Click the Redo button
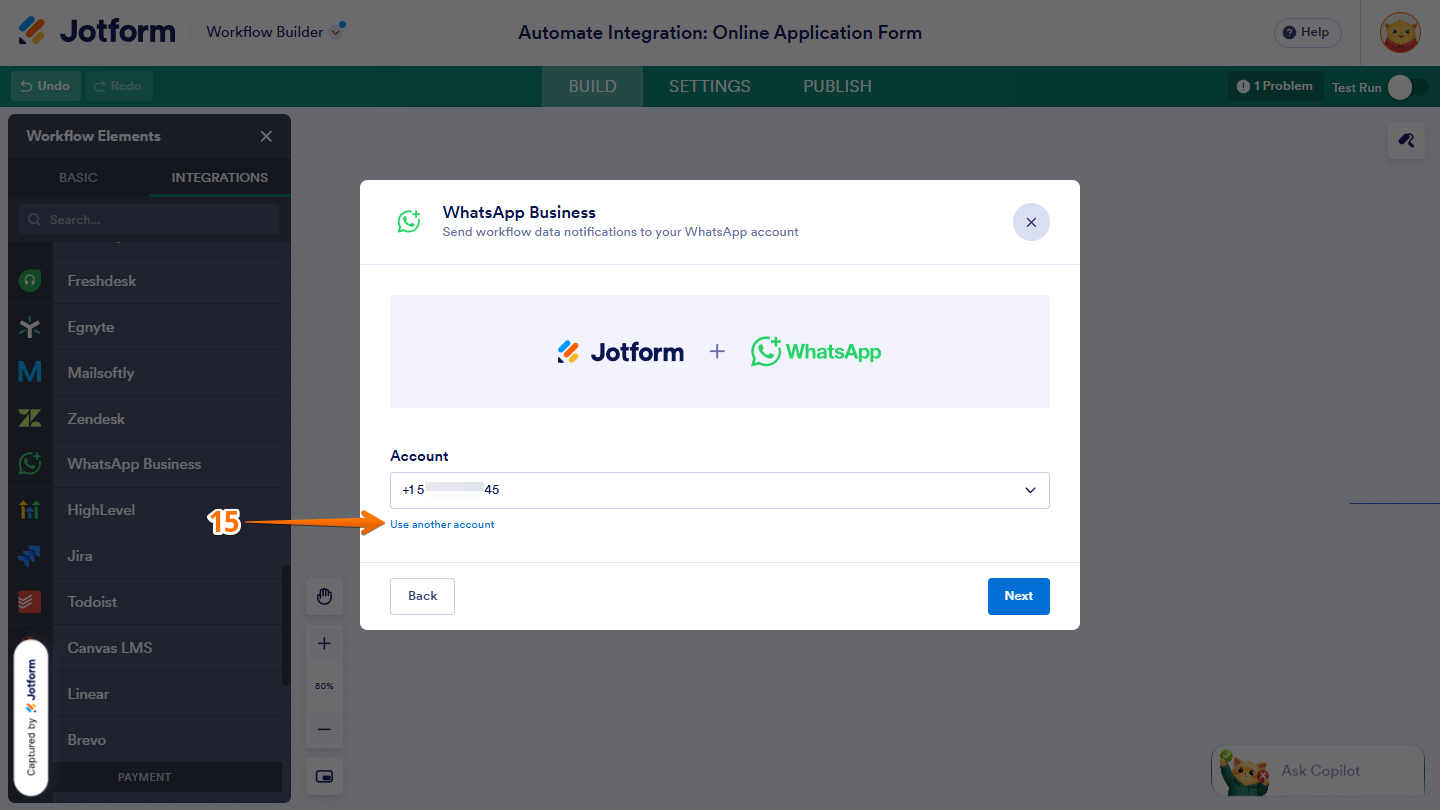The height and width of the screenshot is (810, 1440). pos(118,86)
